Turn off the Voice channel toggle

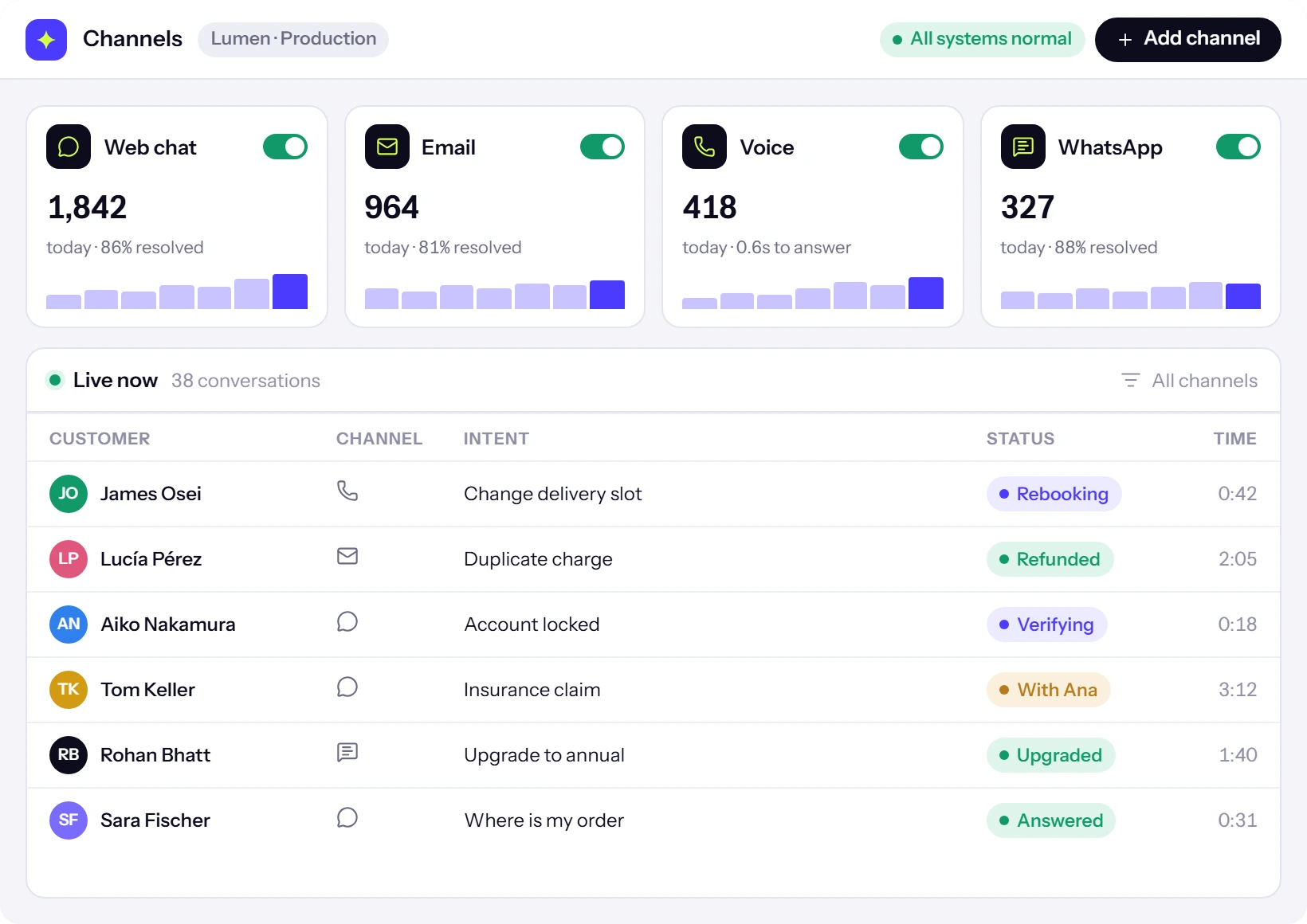pyautogui.click(x=921, y=147)
